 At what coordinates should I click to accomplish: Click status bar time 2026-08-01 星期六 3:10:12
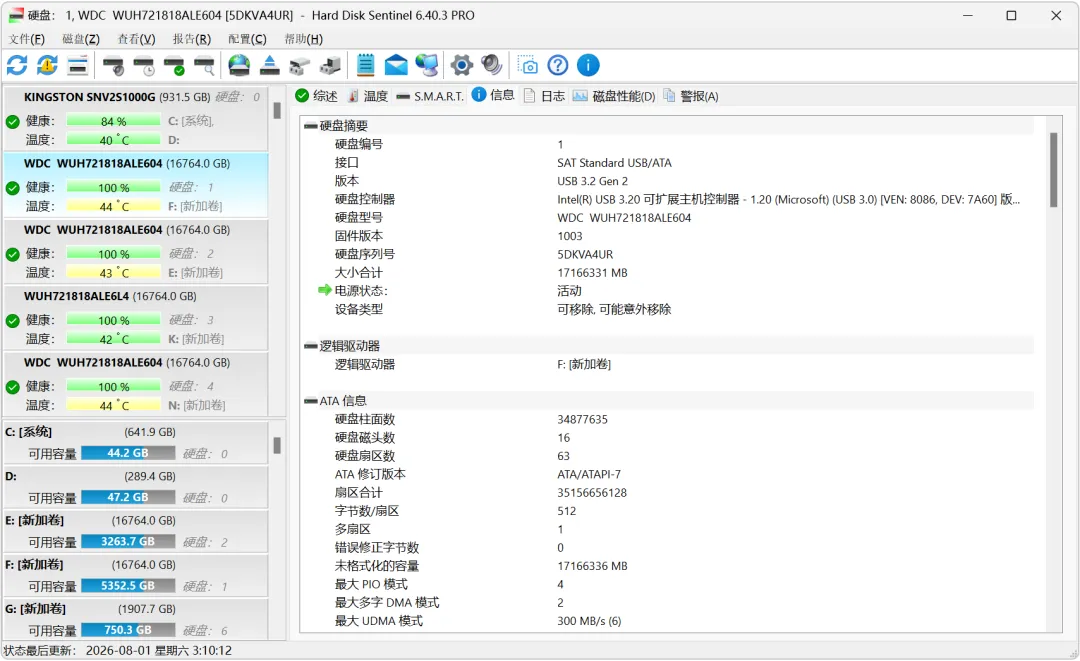click(x=158, y=651)
